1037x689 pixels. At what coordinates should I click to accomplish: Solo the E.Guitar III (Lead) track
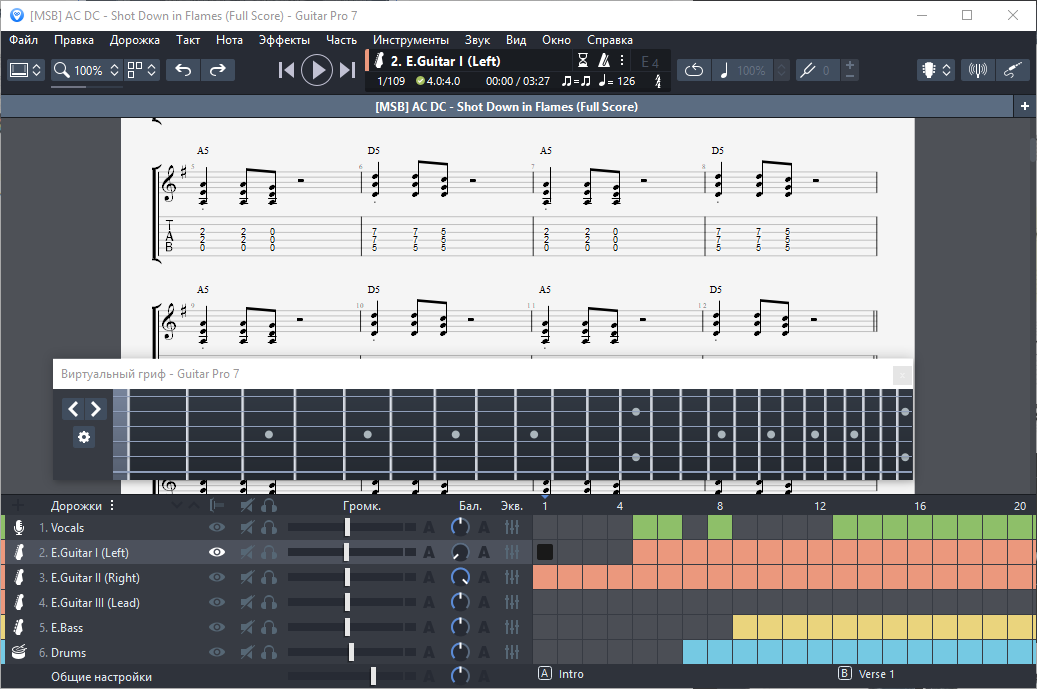[x=269, y=603]
